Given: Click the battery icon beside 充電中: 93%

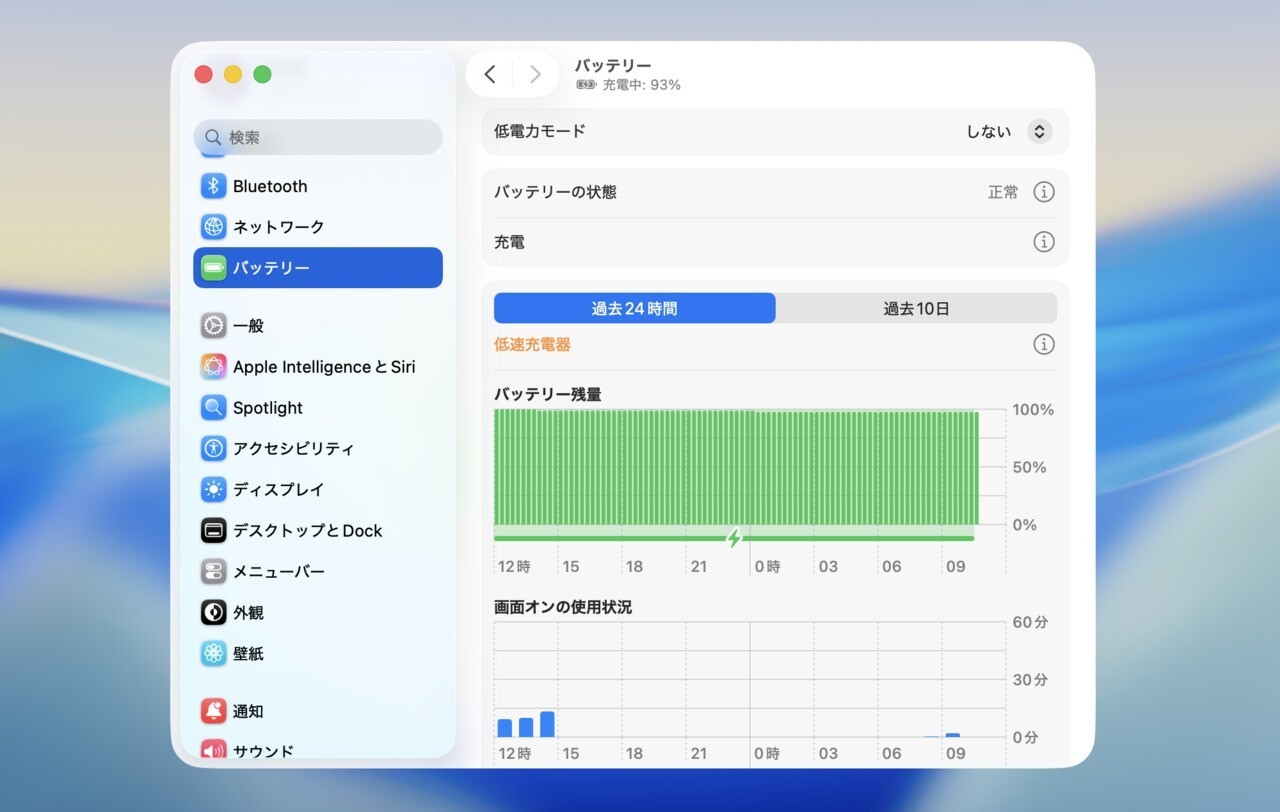Looking at the screenshot, I should pos(586,85).
